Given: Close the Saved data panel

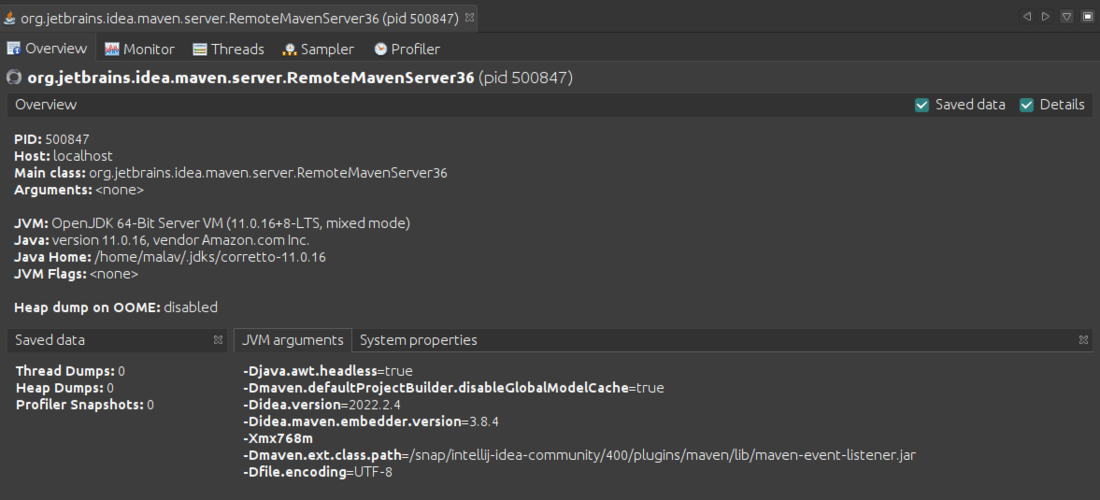Looking at the screenshot, I should tap(218, 340).
